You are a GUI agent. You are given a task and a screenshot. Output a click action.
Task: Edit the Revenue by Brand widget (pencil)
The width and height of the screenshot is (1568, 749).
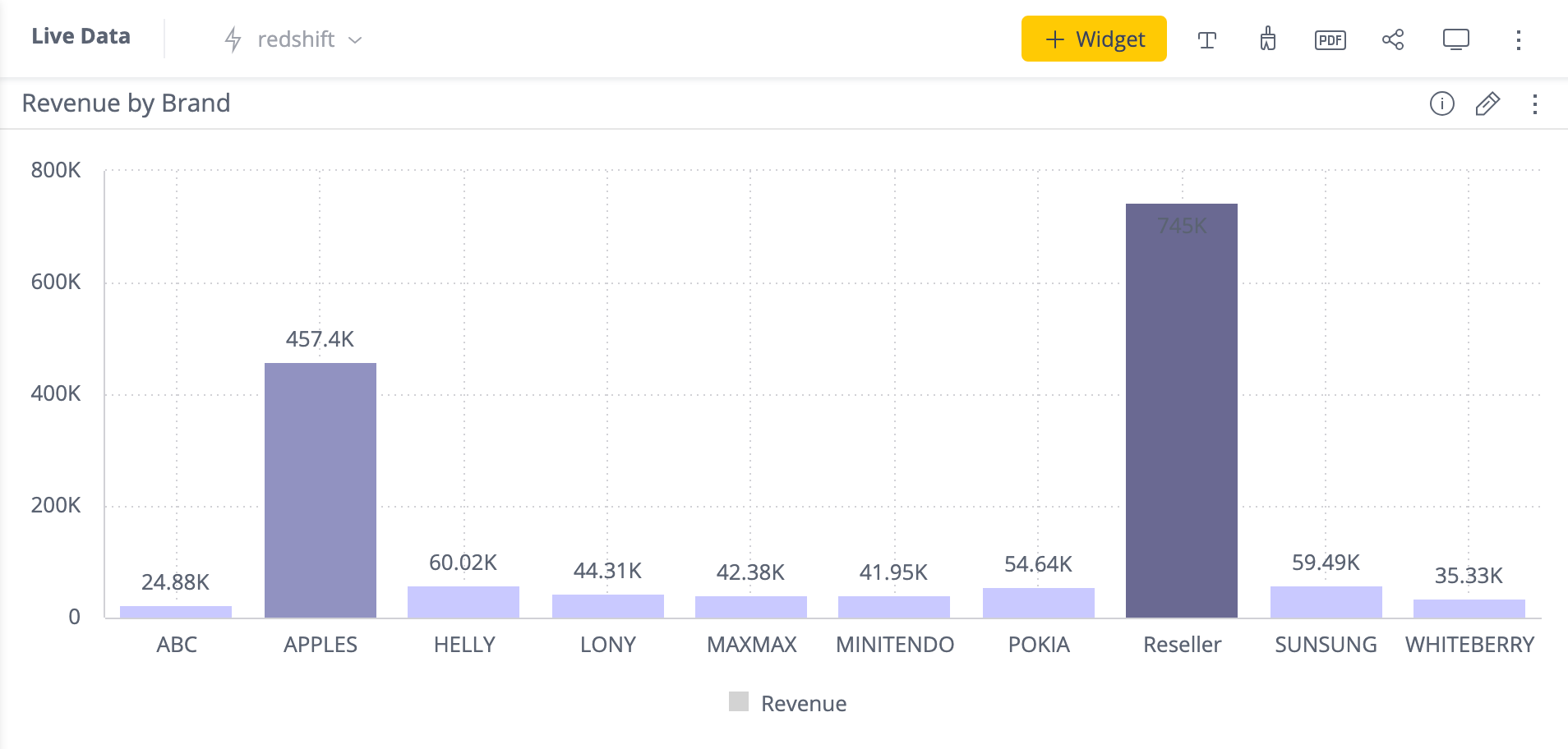(1487, 103)
